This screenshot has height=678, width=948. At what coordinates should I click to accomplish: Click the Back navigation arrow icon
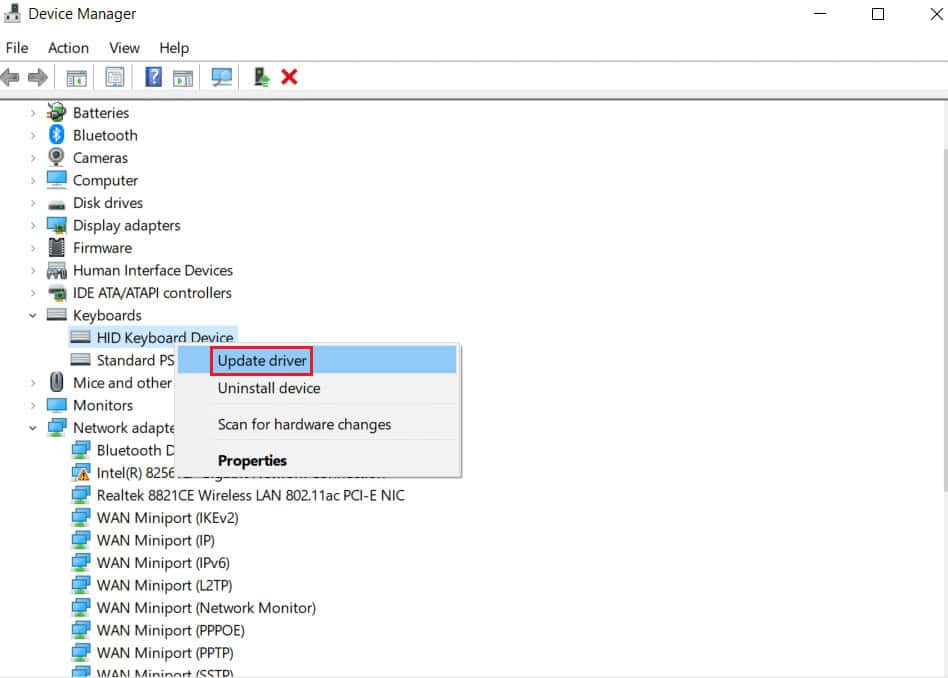pyautogui.click(x=10, y=77)
